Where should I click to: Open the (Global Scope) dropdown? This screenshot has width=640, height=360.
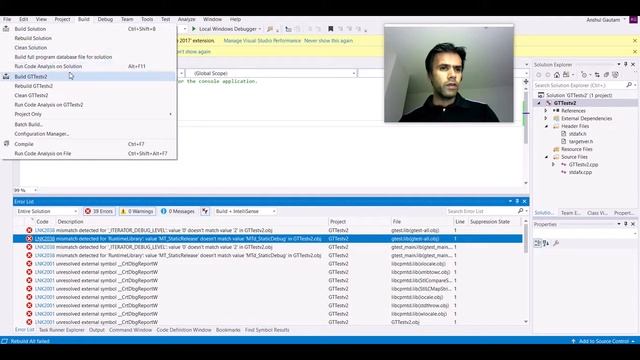click(x=271, y=73)
